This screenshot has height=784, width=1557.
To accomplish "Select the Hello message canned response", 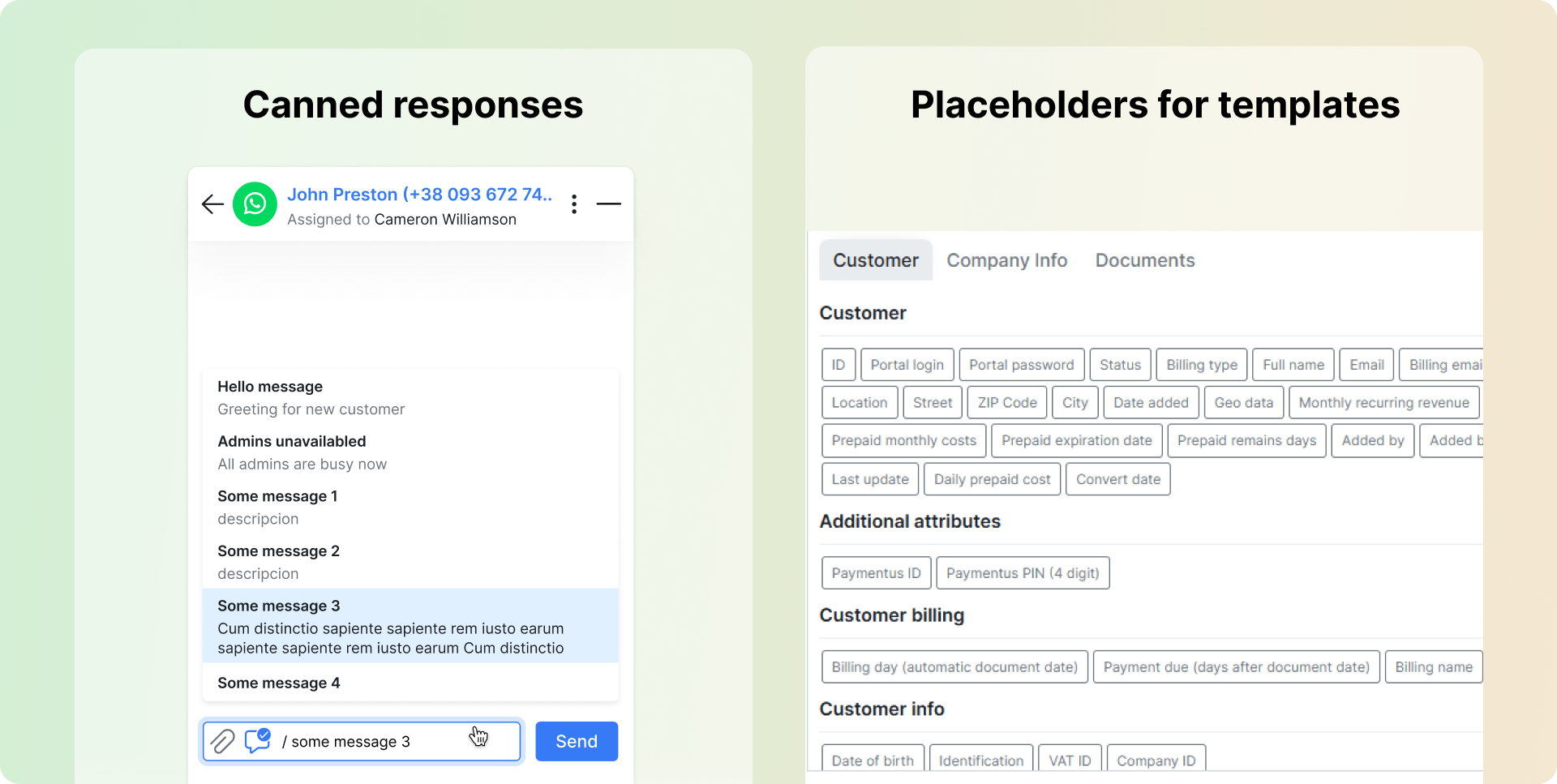I will point(410,397).
